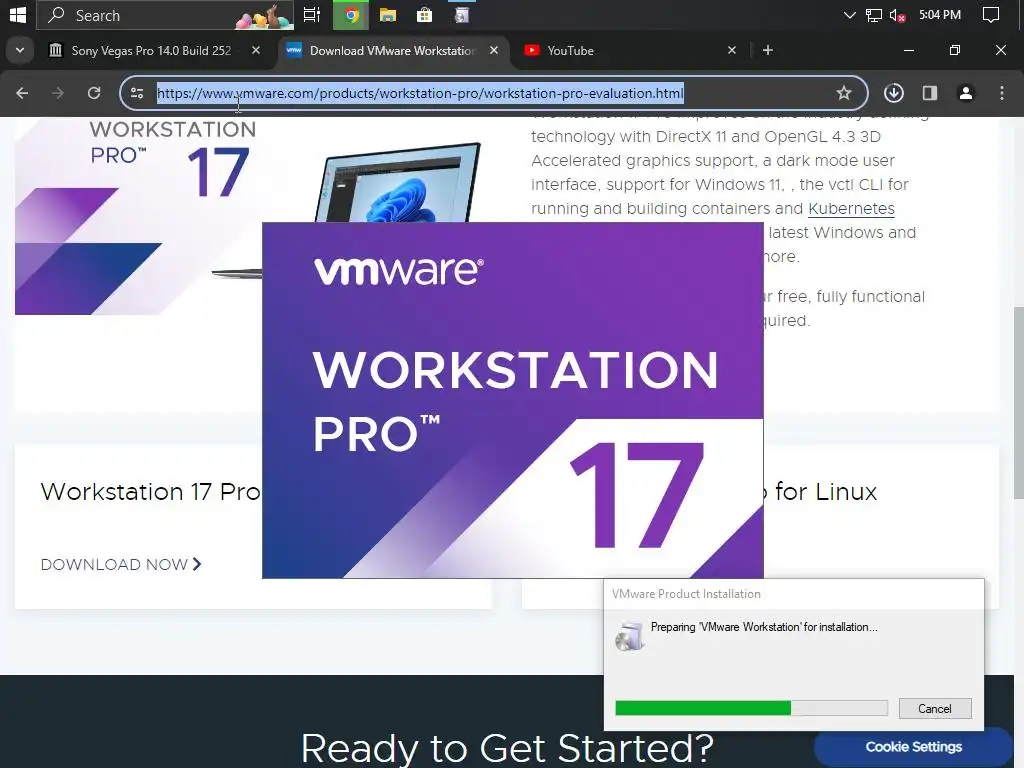Open File Explorer from the taskbar
The width and height of the screenshot is (1024, 768).
tap(388, 14)
